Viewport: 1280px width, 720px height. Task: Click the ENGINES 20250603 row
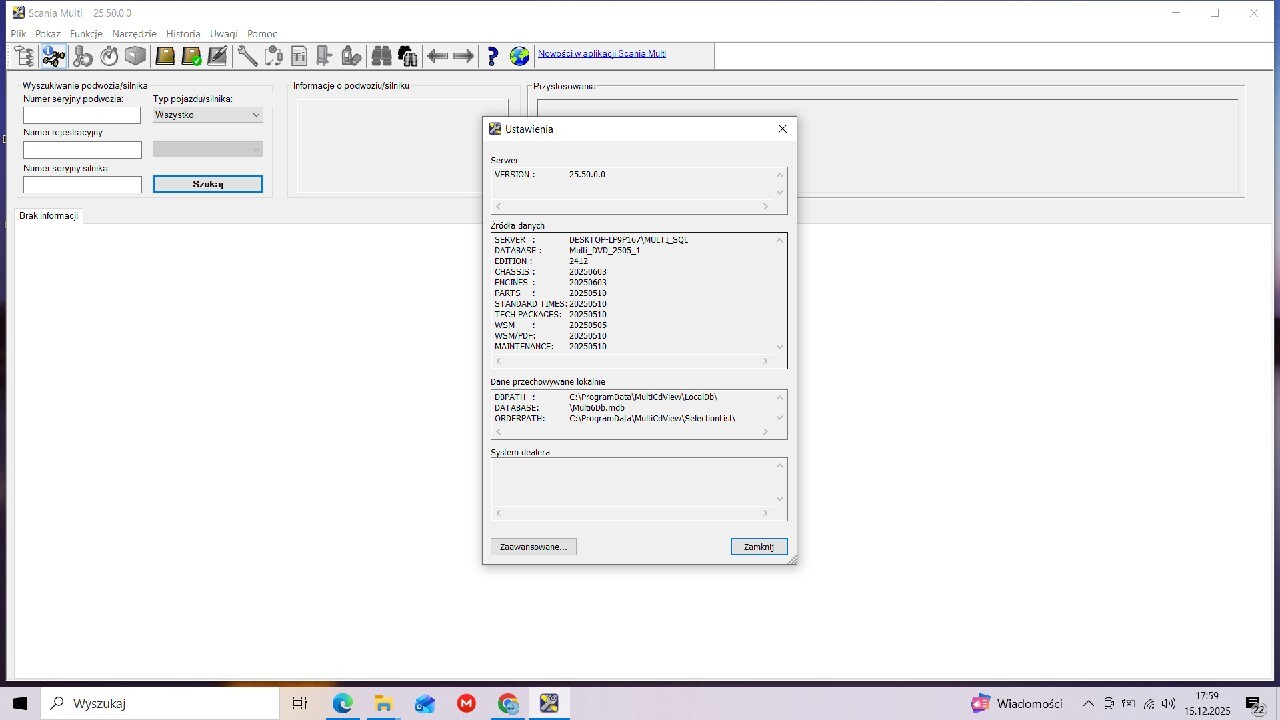point(551,282)
